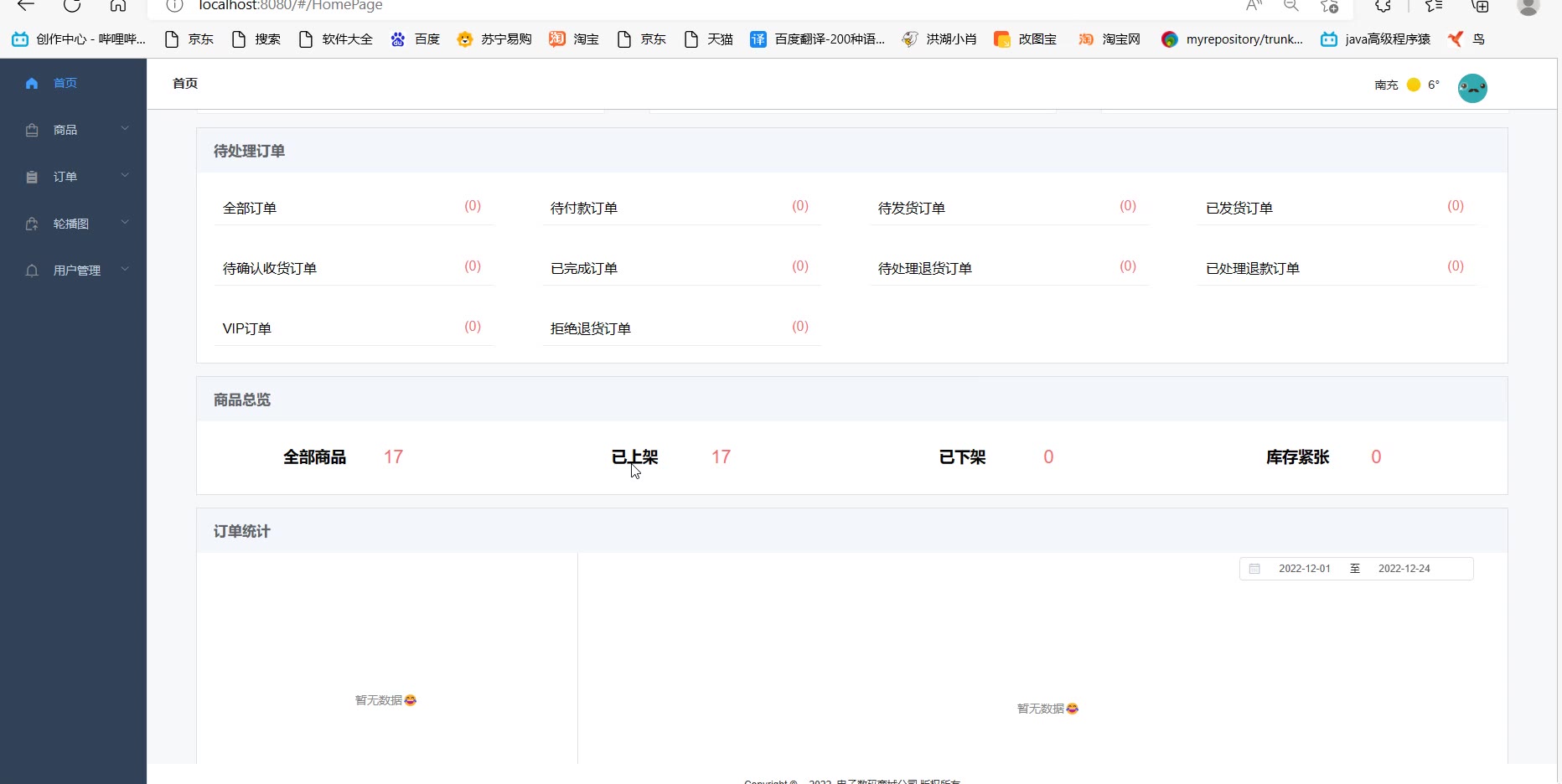
Task: Open the 淘宝网 bookmark
Action: coord(1109,39)
